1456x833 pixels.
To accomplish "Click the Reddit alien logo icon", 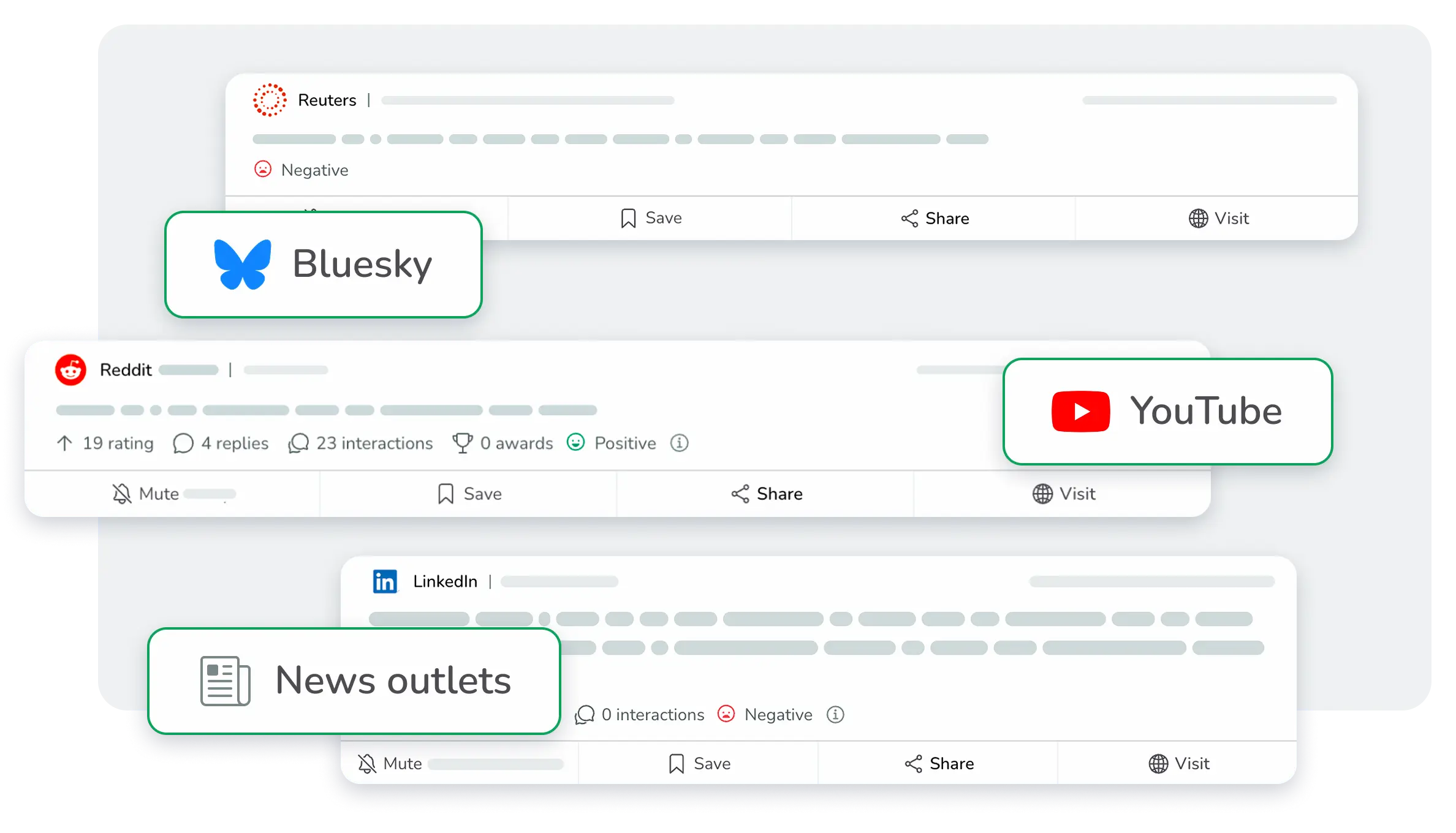I will pyautogui.click(x=71, y=370).
